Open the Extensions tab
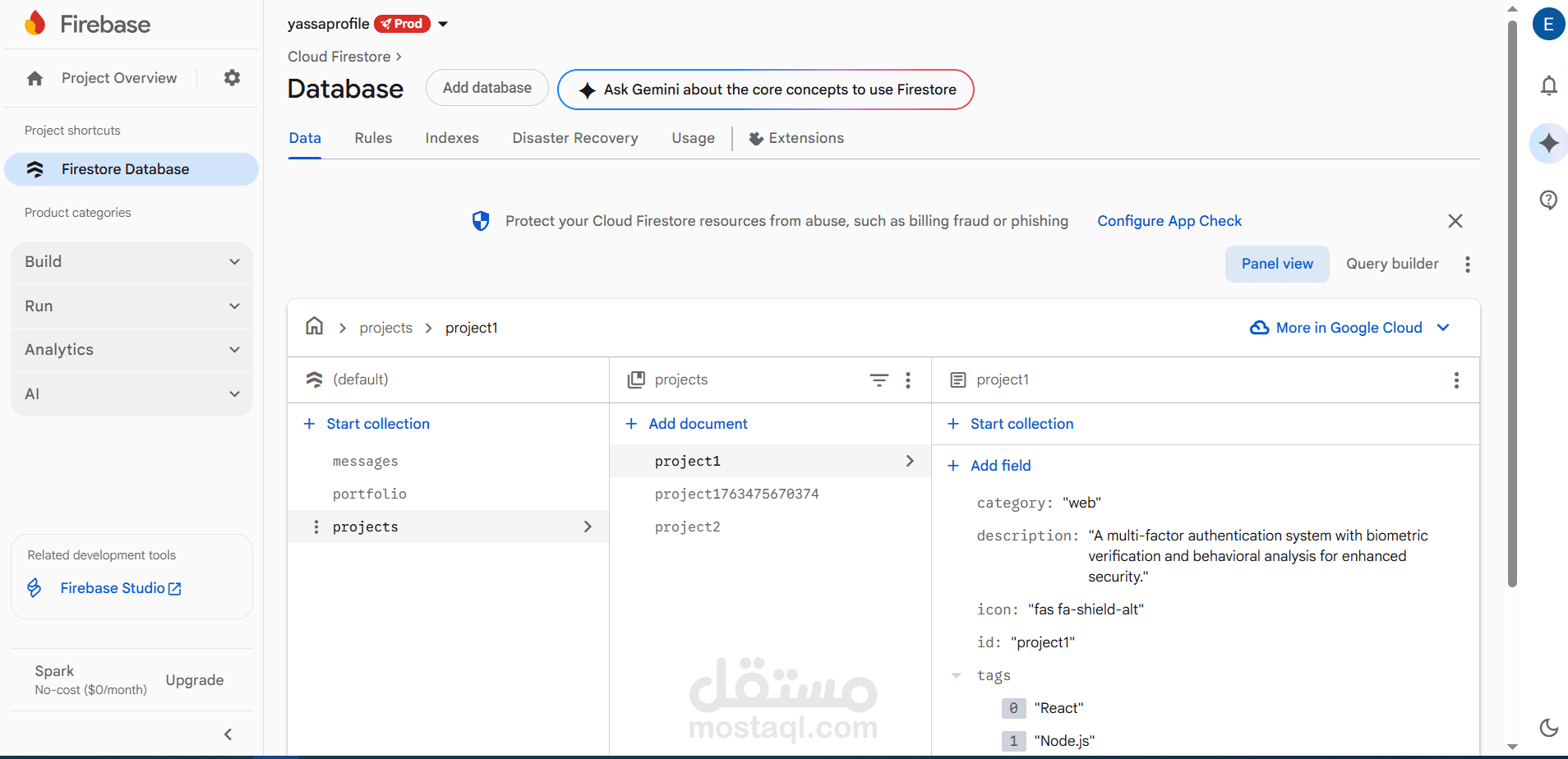Screen dimensions: 1568x759 [x=796, y=138]
